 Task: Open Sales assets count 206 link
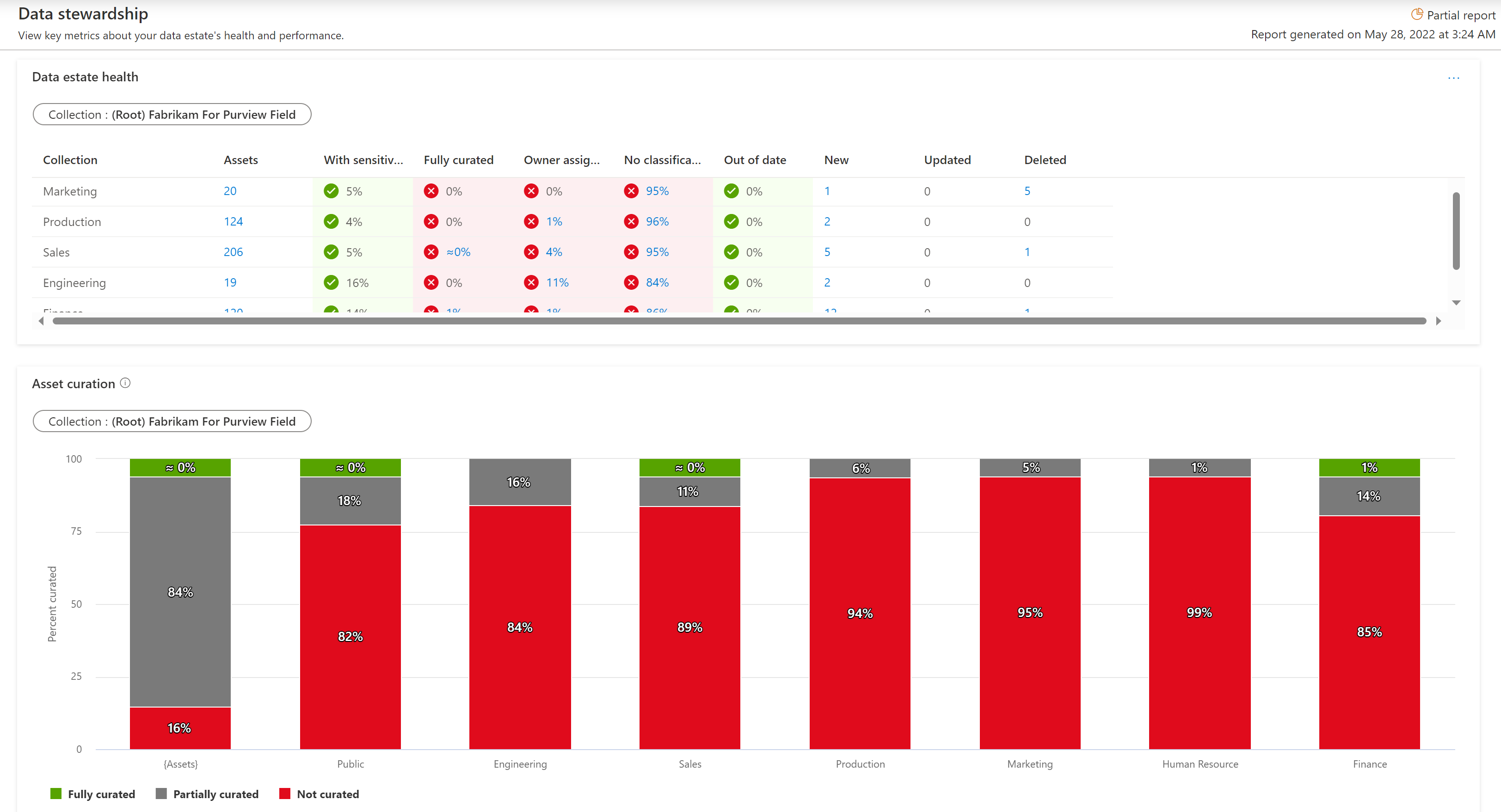click(233, 251)
